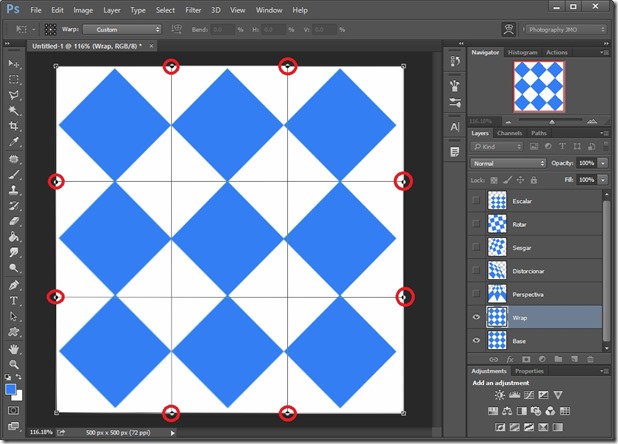Select the Path Selection tool
Viewport: 618px width, 444px height.
point(14,316)
